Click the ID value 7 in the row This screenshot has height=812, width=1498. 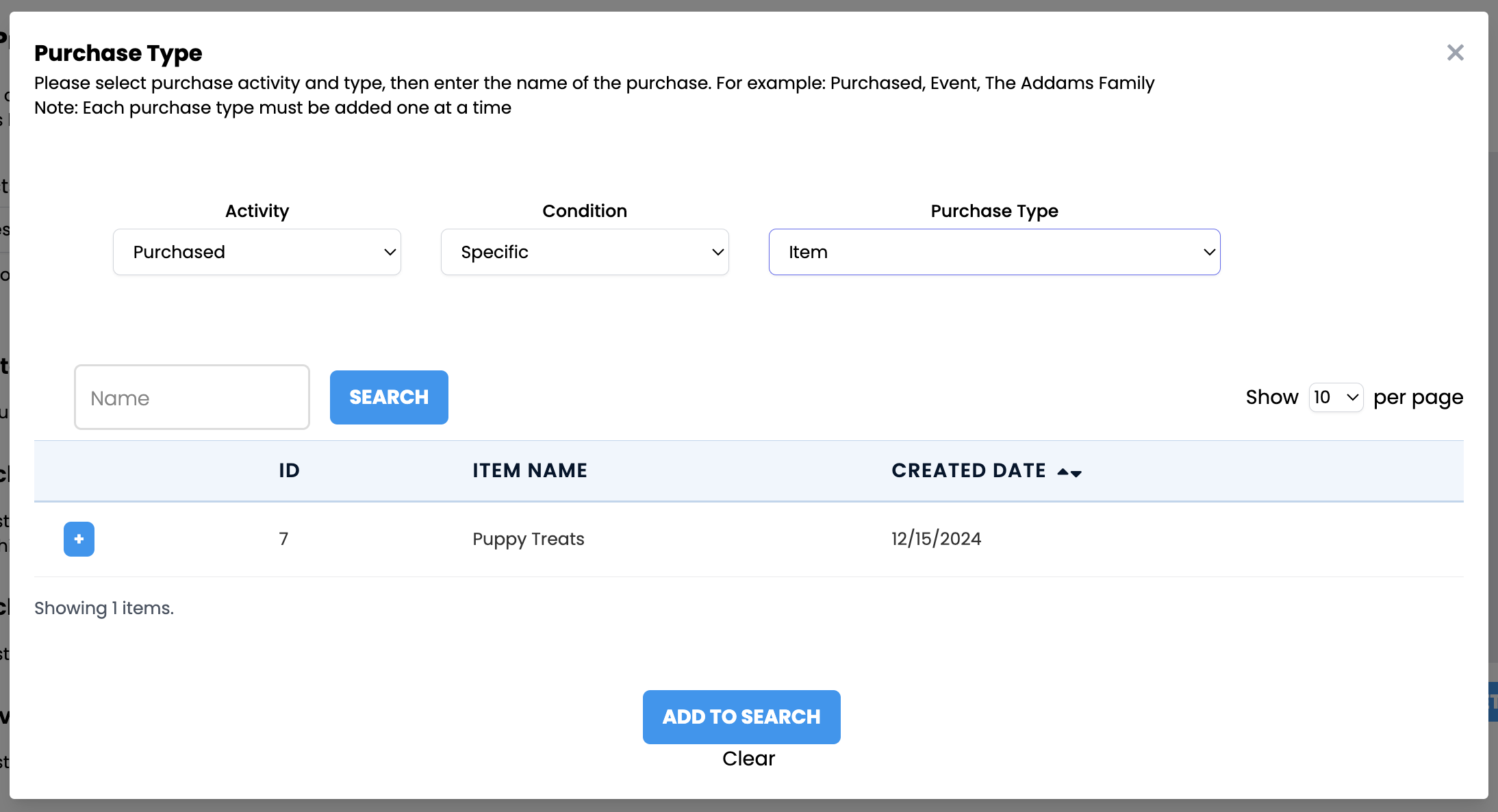(x=283, y=539)
